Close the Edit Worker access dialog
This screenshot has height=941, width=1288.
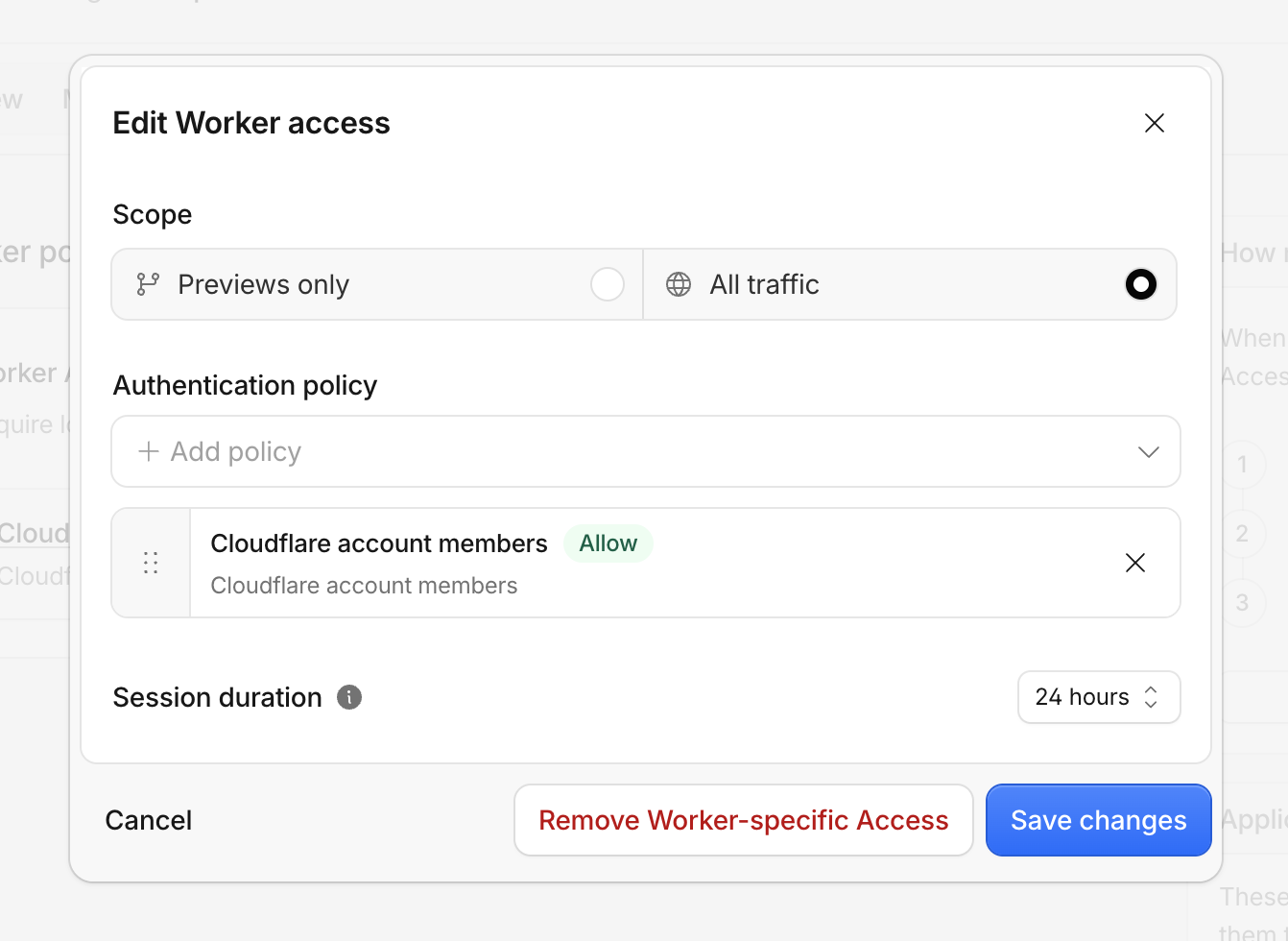pos(1155,123)
